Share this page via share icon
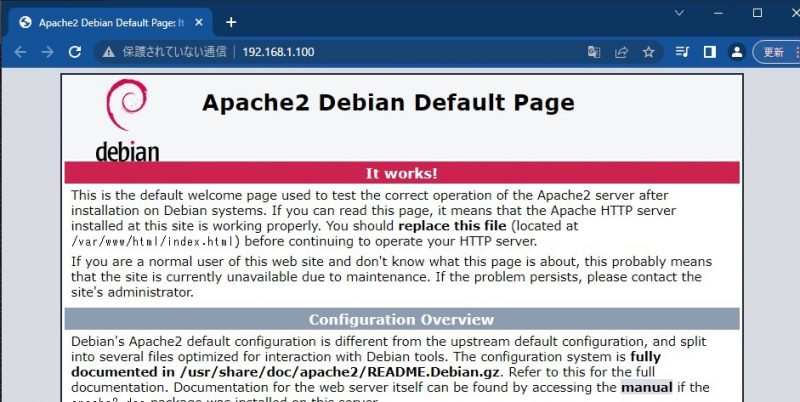 621,52
